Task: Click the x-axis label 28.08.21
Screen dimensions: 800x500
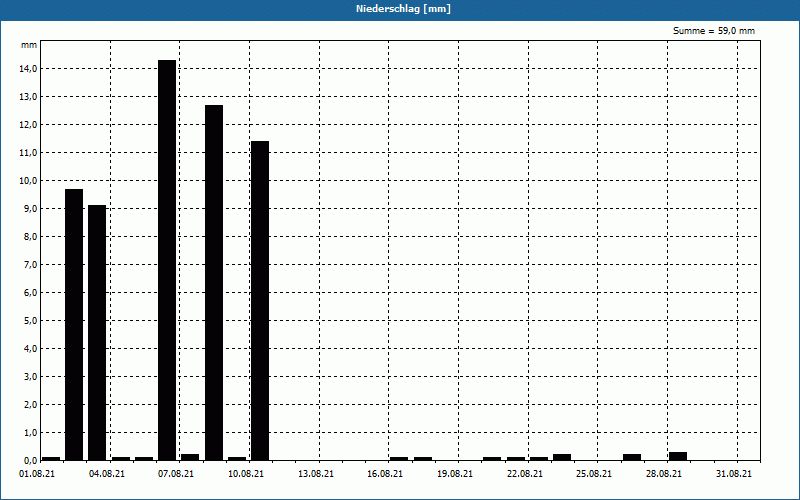Action: (664, 474)
